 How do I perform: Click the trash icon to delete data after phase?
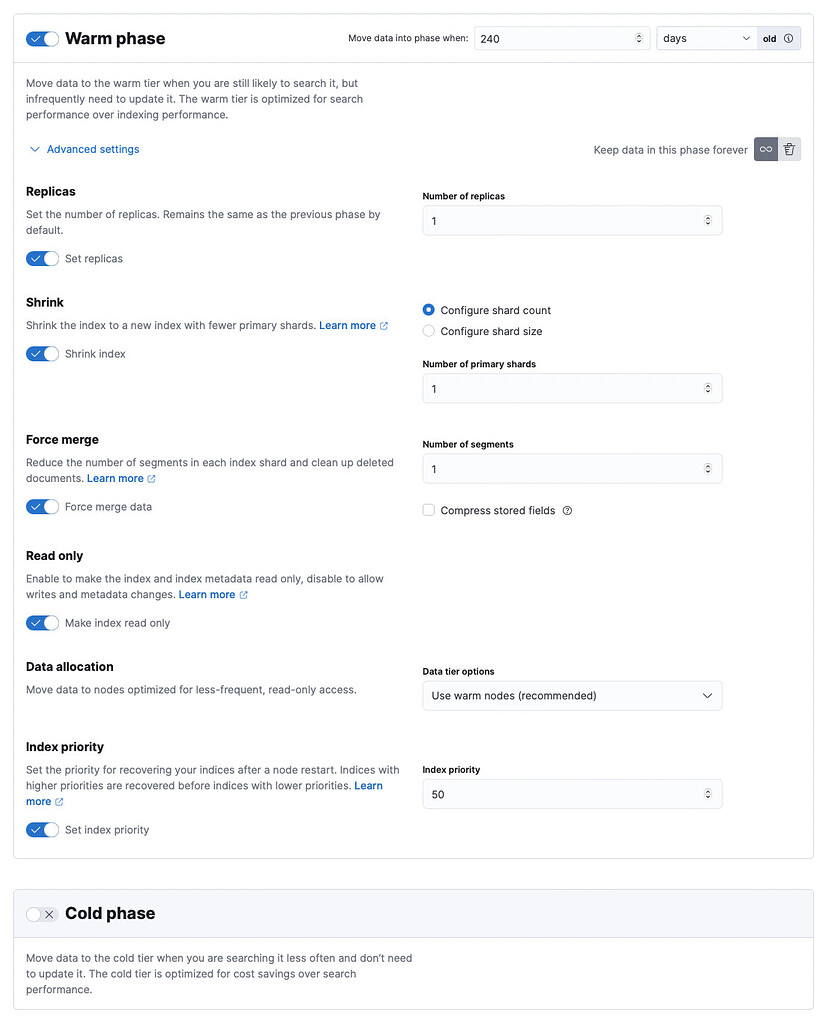(x=790, y=149)
